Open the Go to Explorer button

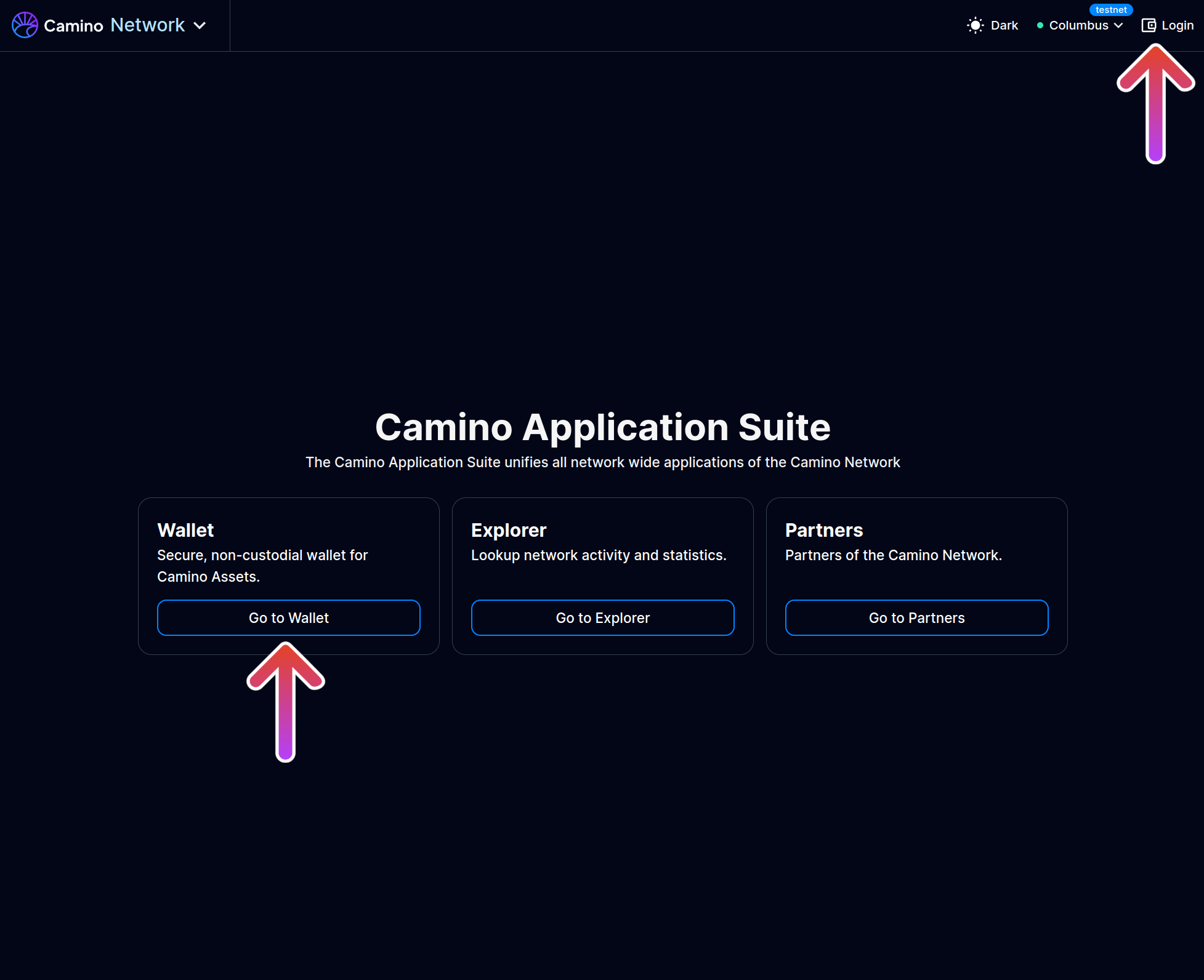point(602,617)
